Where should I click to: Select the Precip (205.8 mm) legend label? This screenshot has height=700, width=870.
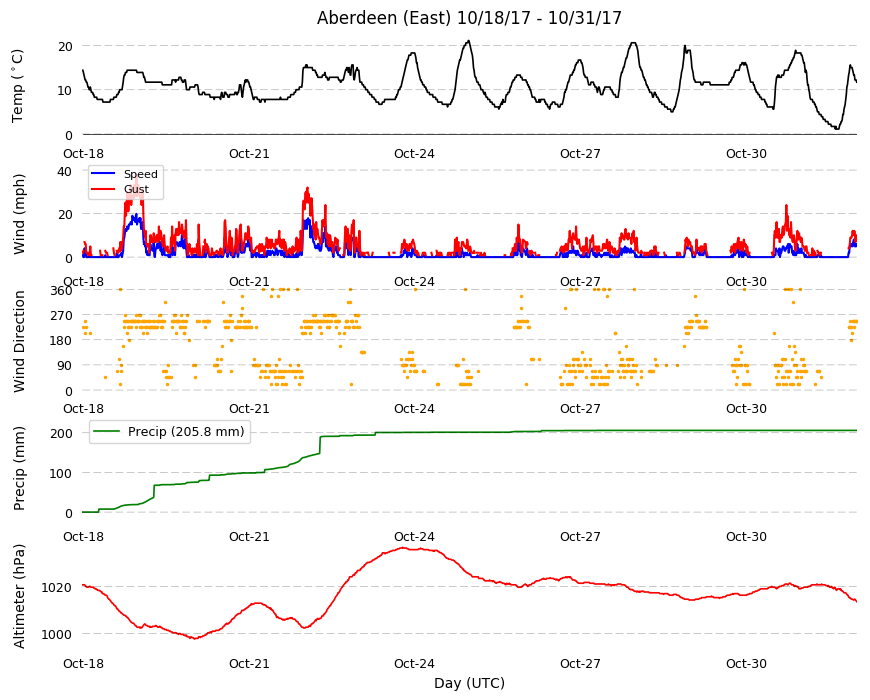(186, 432)
